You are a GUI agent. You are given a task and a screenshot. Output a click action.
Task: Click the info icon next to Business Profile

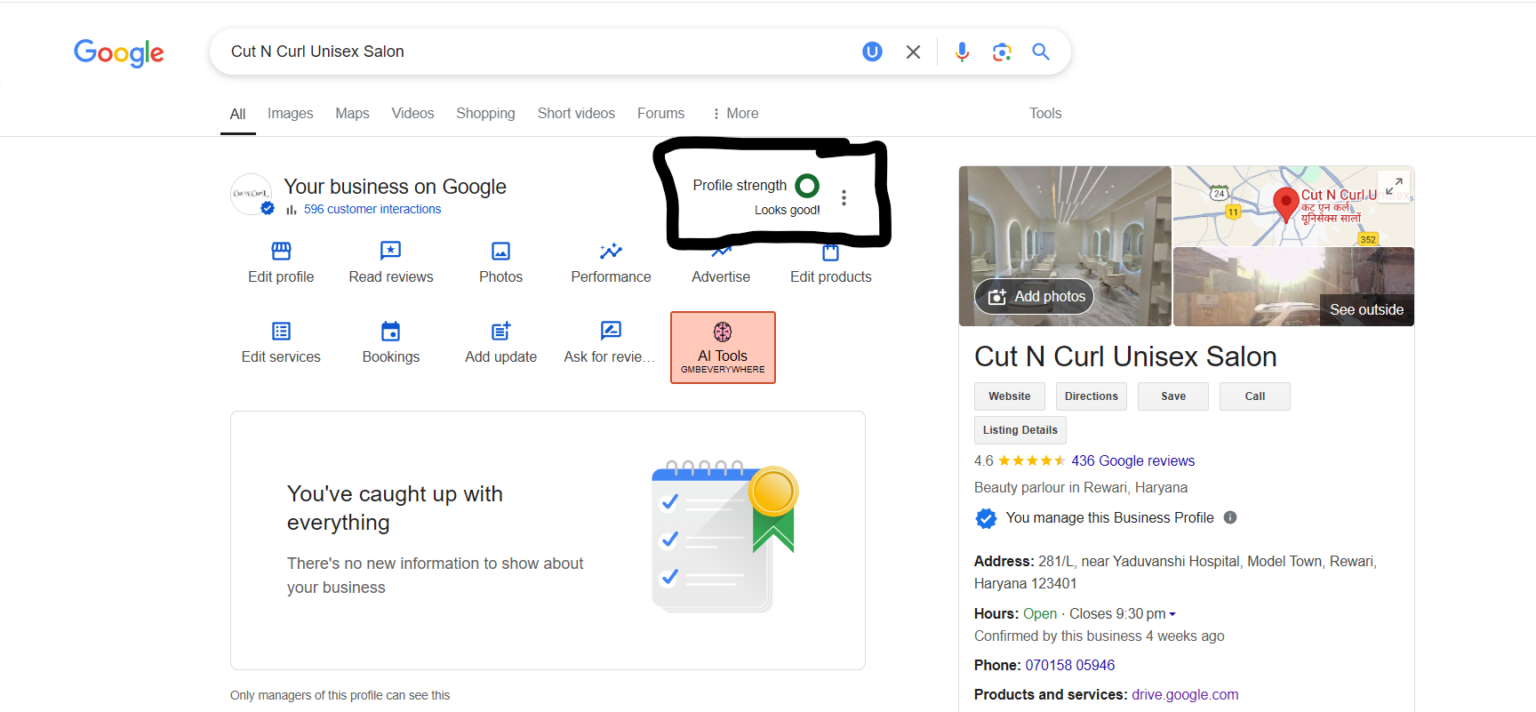[1230, 518]
